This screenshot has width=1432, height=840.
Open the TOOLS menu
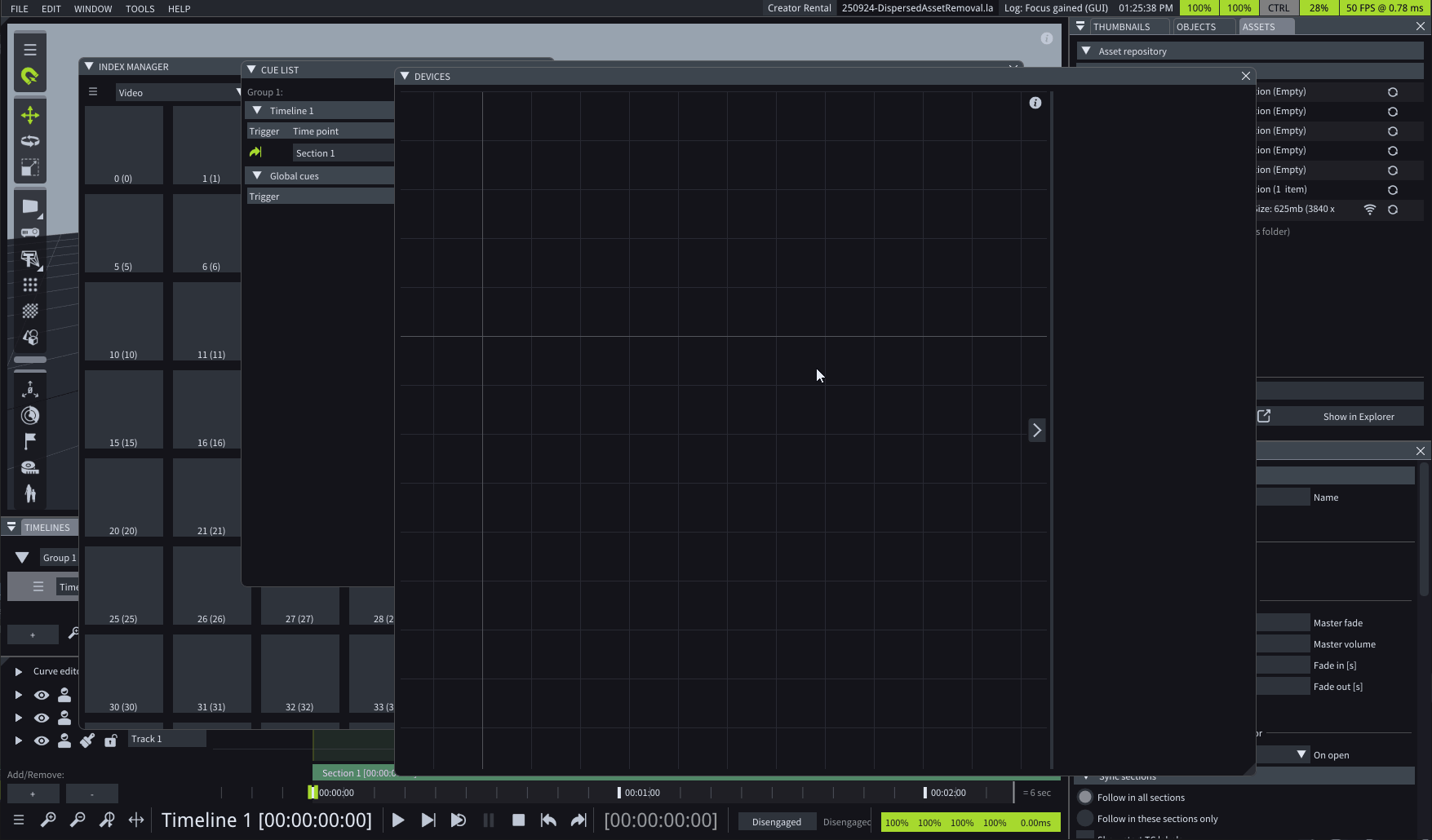140,9
